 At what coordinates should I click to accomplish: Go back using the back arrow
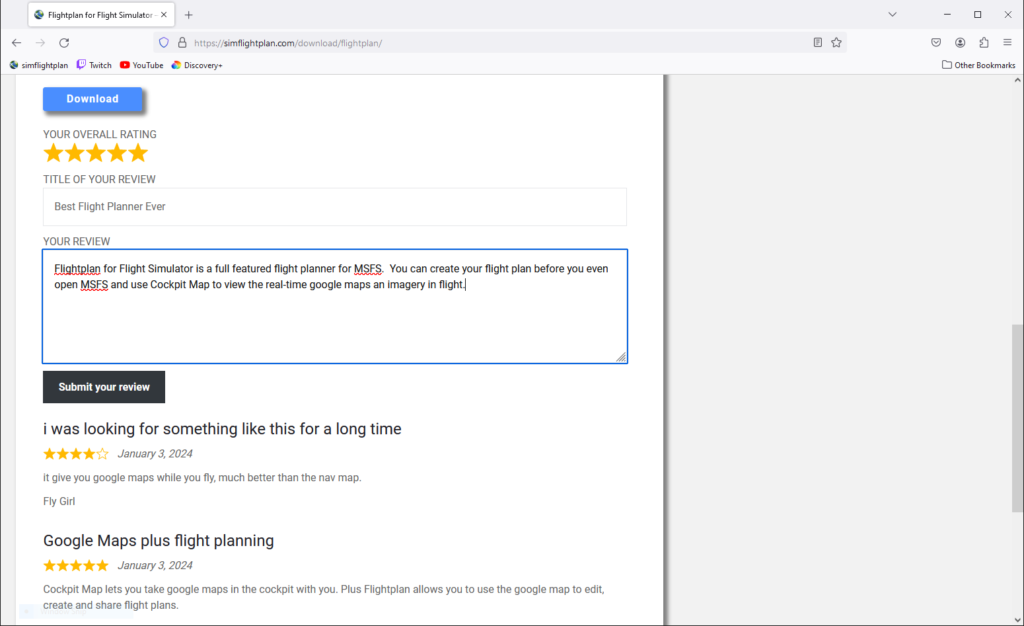pyautogui.click(x=16, y=43)
